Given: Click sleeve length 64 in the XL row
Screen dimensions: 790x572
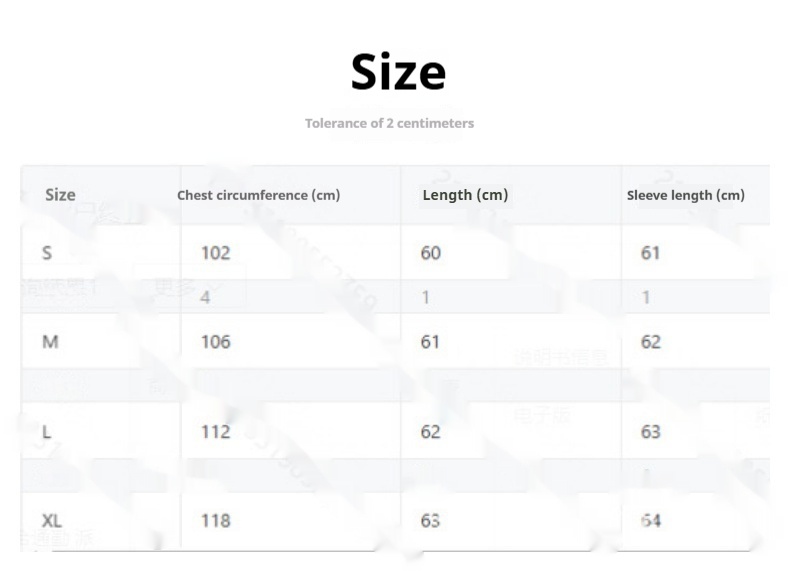Looking at the screenshot, I should point(650,520).
